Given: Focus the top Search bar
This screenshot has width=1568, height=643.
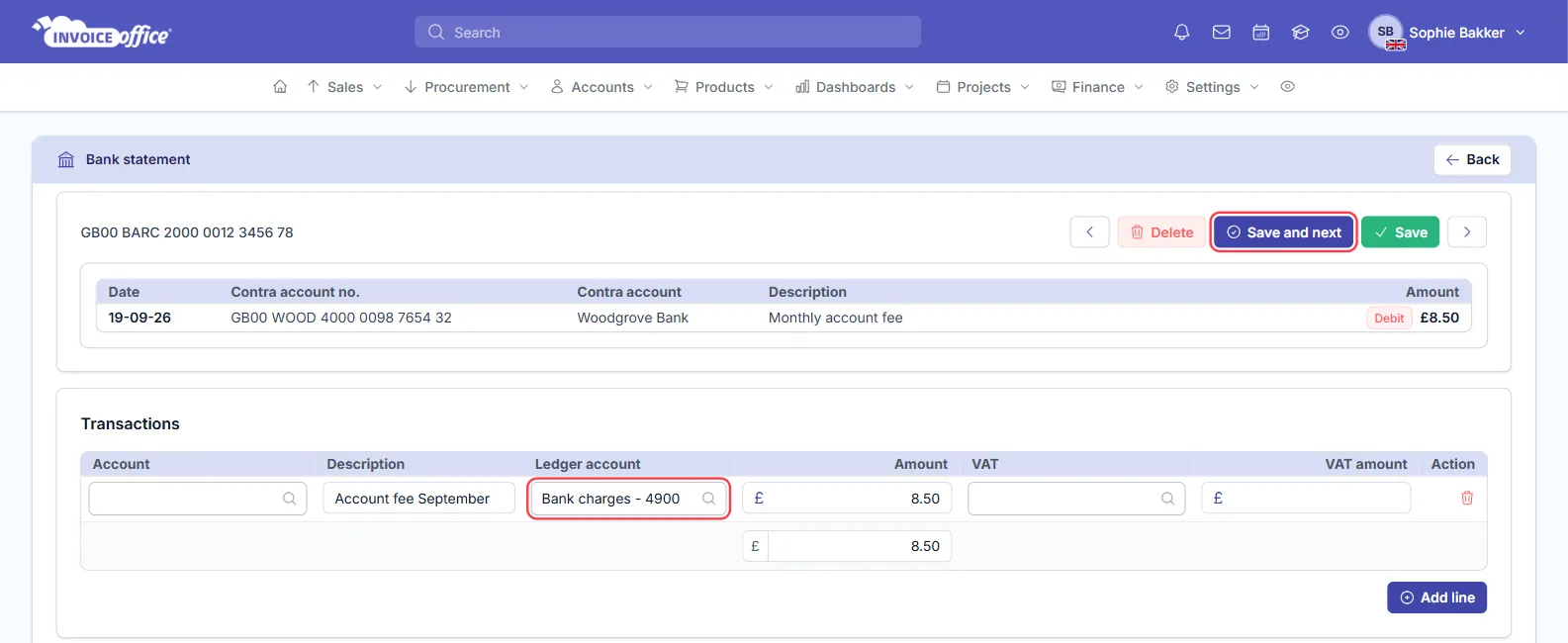Looking at the screenshot, I should click(x=668, y=32).
